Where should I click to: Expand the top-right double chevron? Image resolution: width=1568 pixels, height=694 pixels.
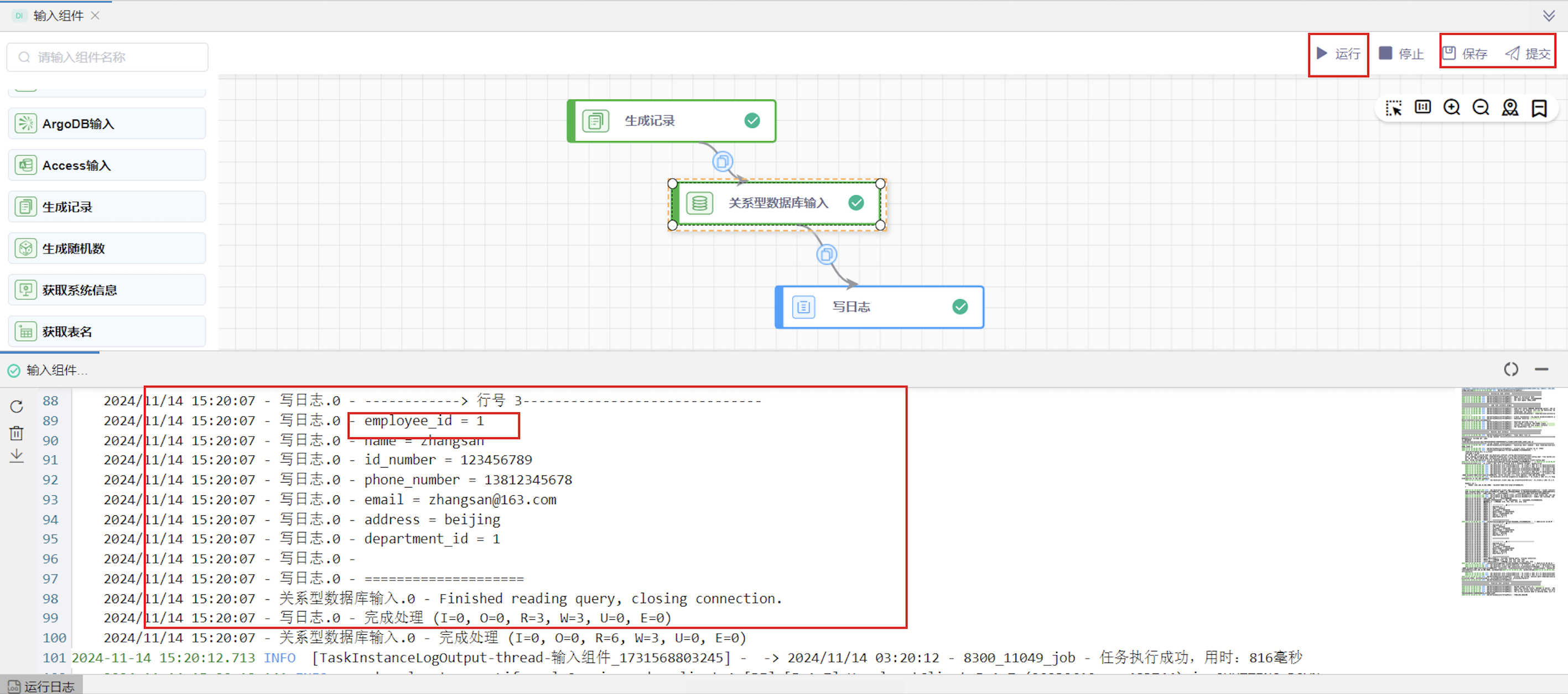click(1549, 15)
